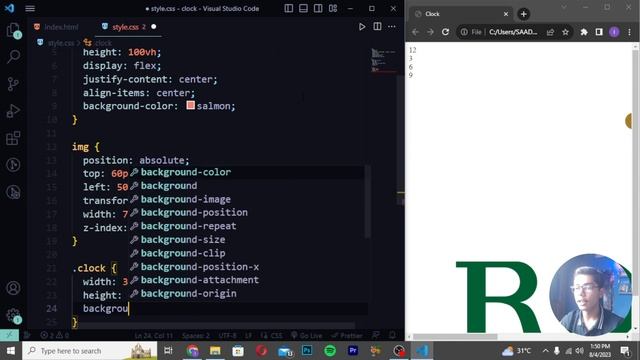
Task: Click the code minimap in editor
Action: tap(383, 60)
